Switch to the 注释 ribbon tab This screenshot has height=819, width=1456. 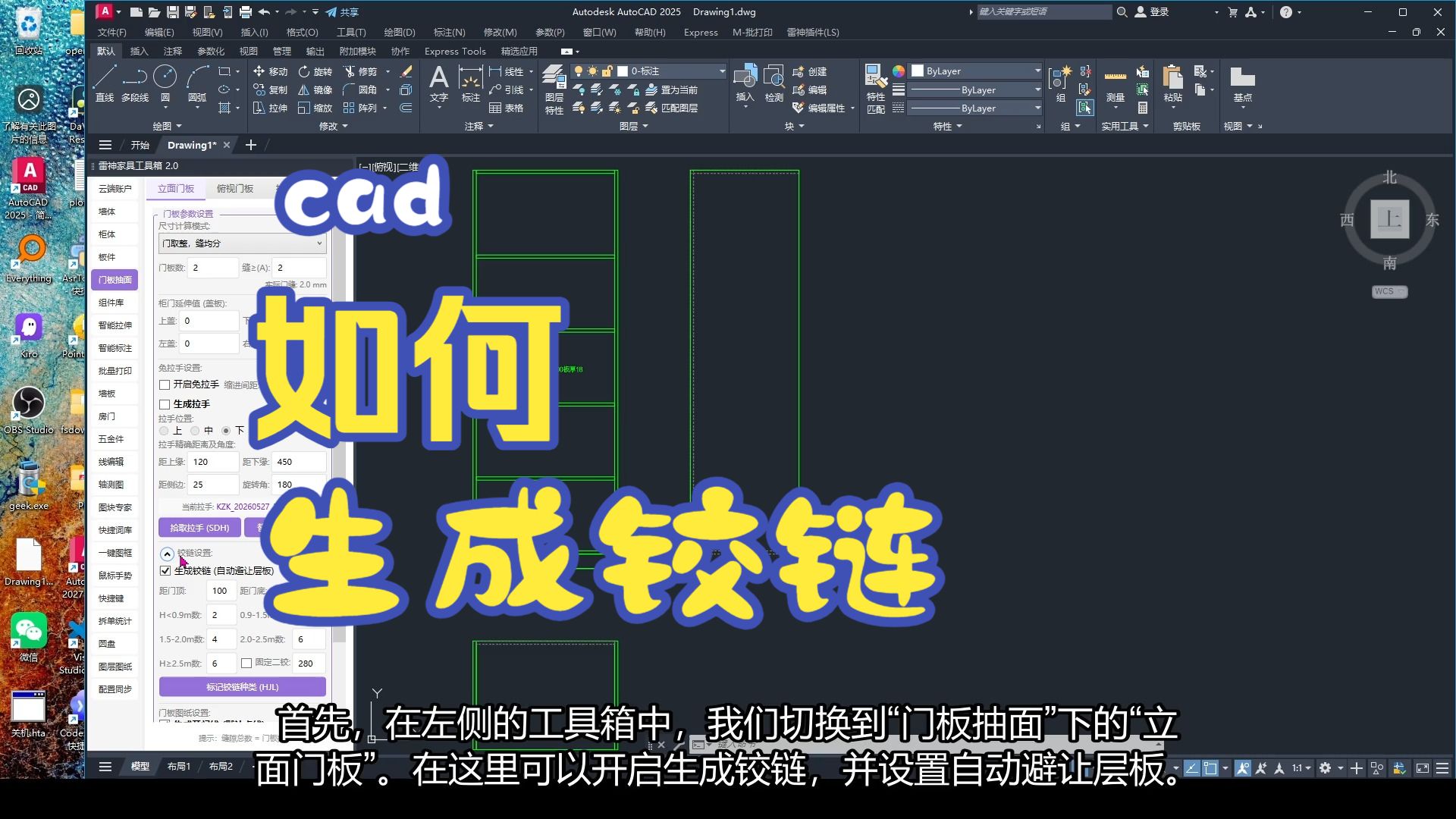(x=173, y=52)
